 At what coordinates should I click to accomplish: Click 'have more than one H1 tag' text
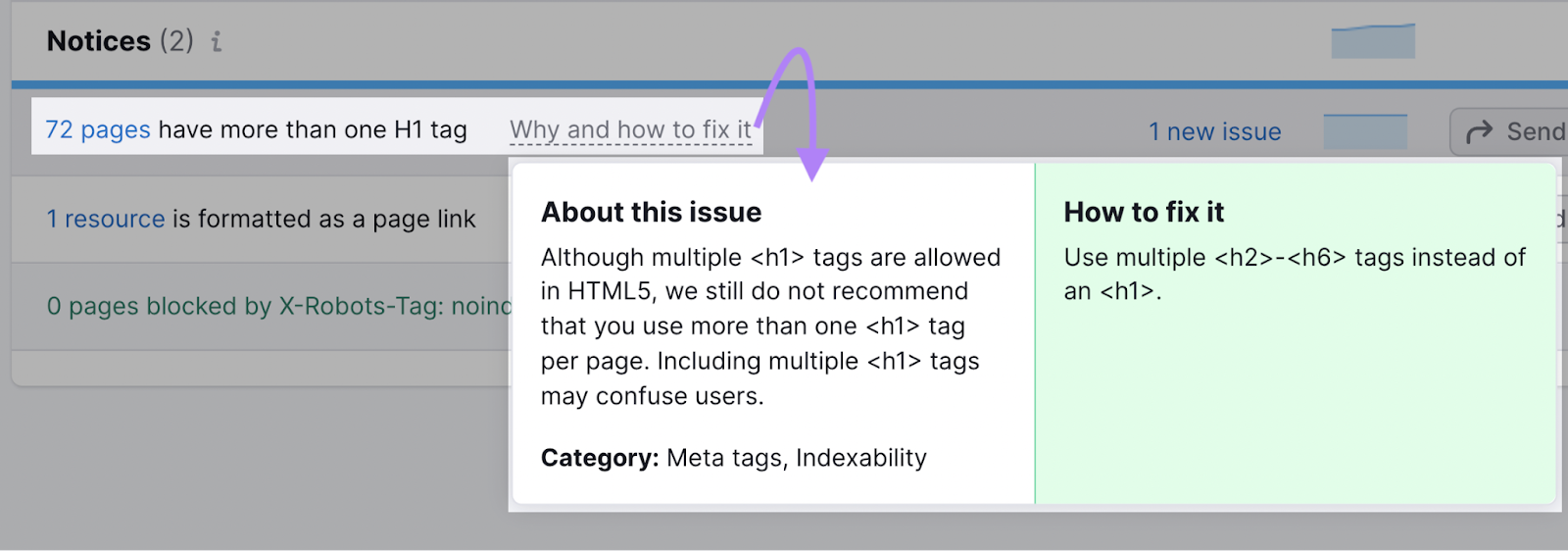click(x=313, y=129)
